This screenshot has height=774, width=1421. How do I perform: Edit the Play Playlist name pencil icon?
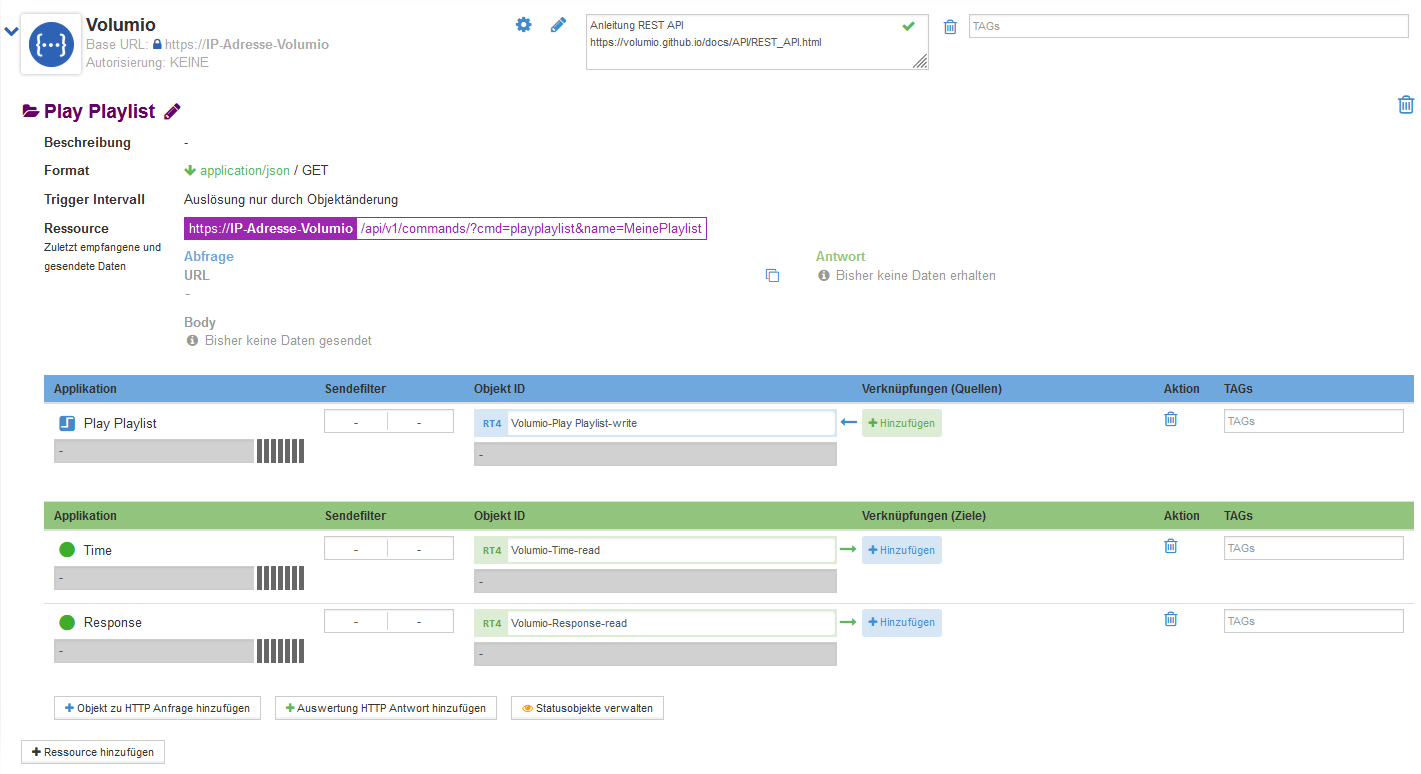point(172,112)
